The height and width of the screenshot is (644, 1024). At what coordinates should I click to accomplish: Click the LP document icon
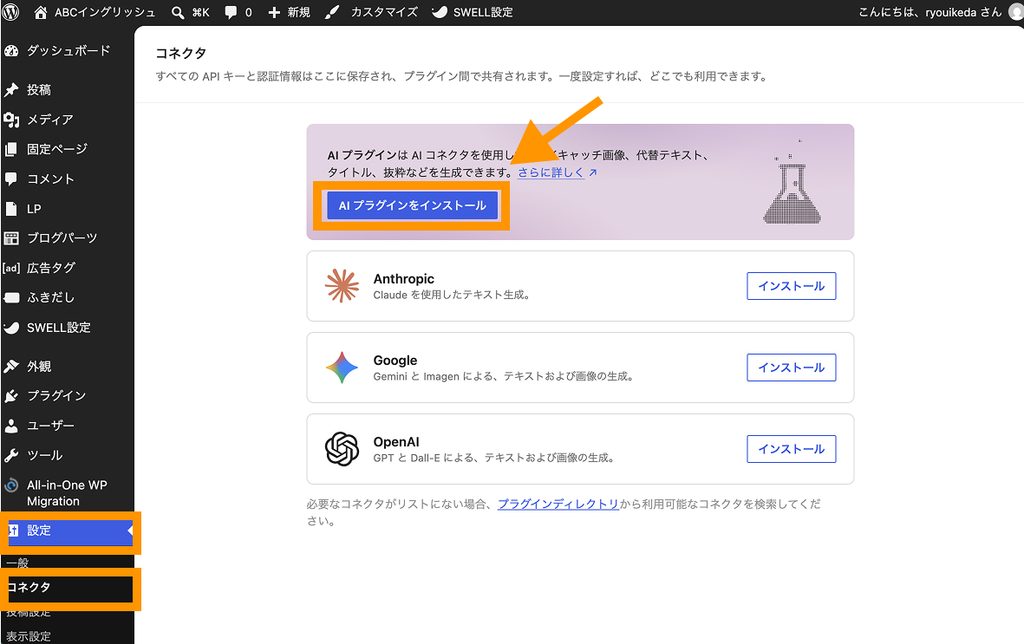click(11, 209)
